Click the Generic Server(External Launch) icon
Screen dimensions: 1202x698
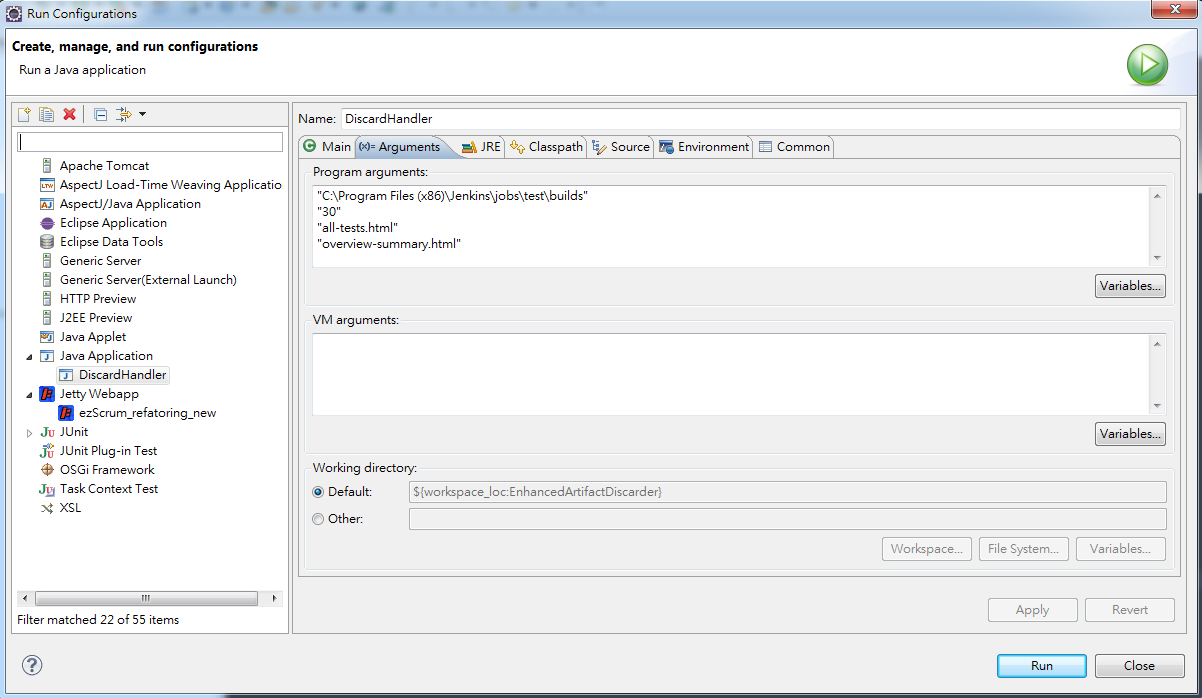47,280
